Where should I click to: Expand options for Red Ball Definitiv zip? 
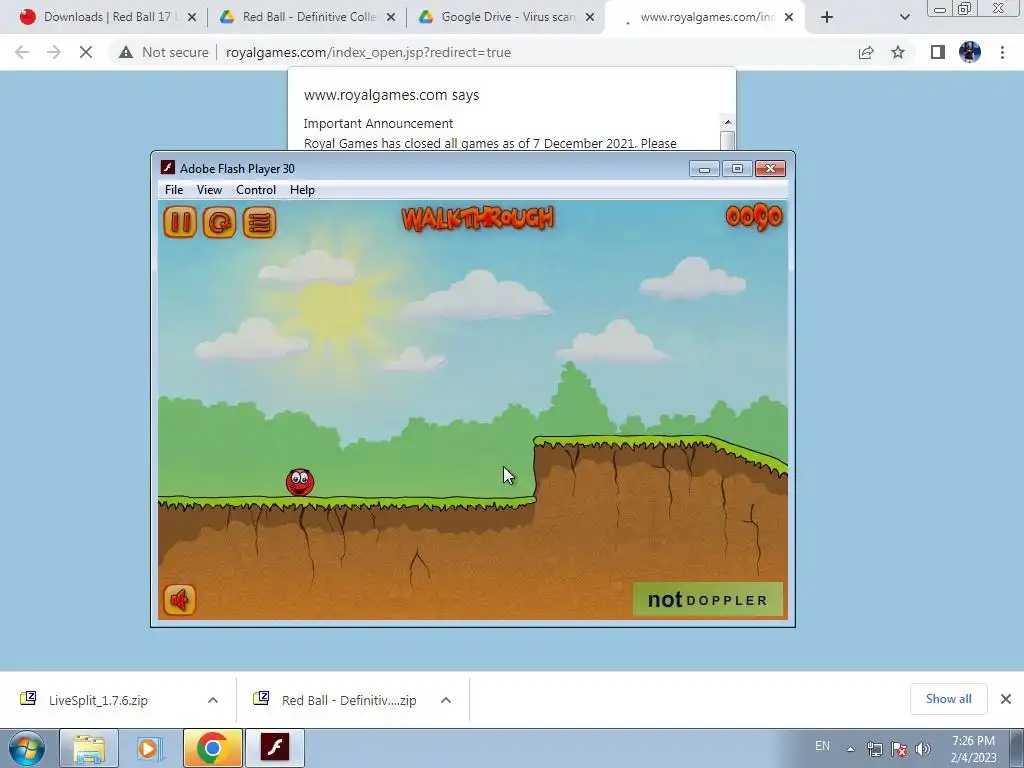pyautogui.click(x=446, y=700)
